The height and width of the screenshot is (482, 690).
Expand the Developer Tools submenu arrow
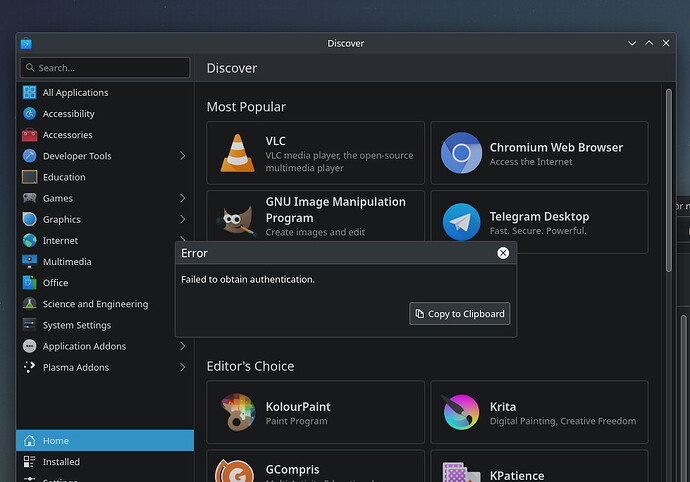coord(182,156)
